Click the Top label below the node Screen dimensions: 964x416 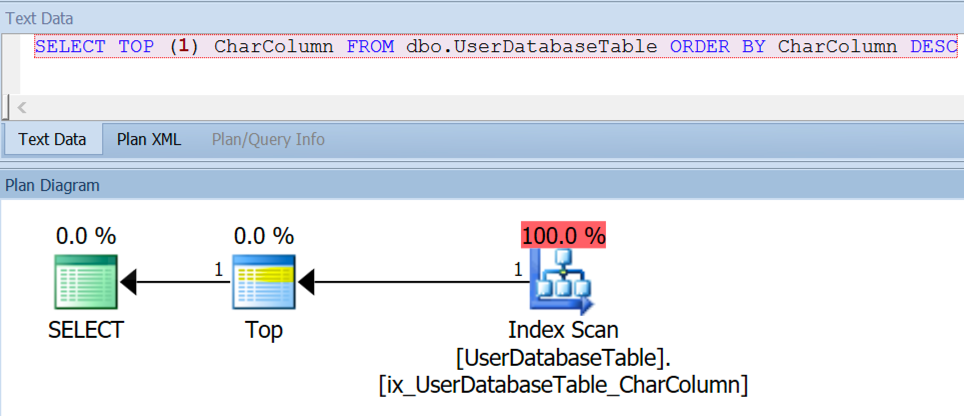point(263,330)
